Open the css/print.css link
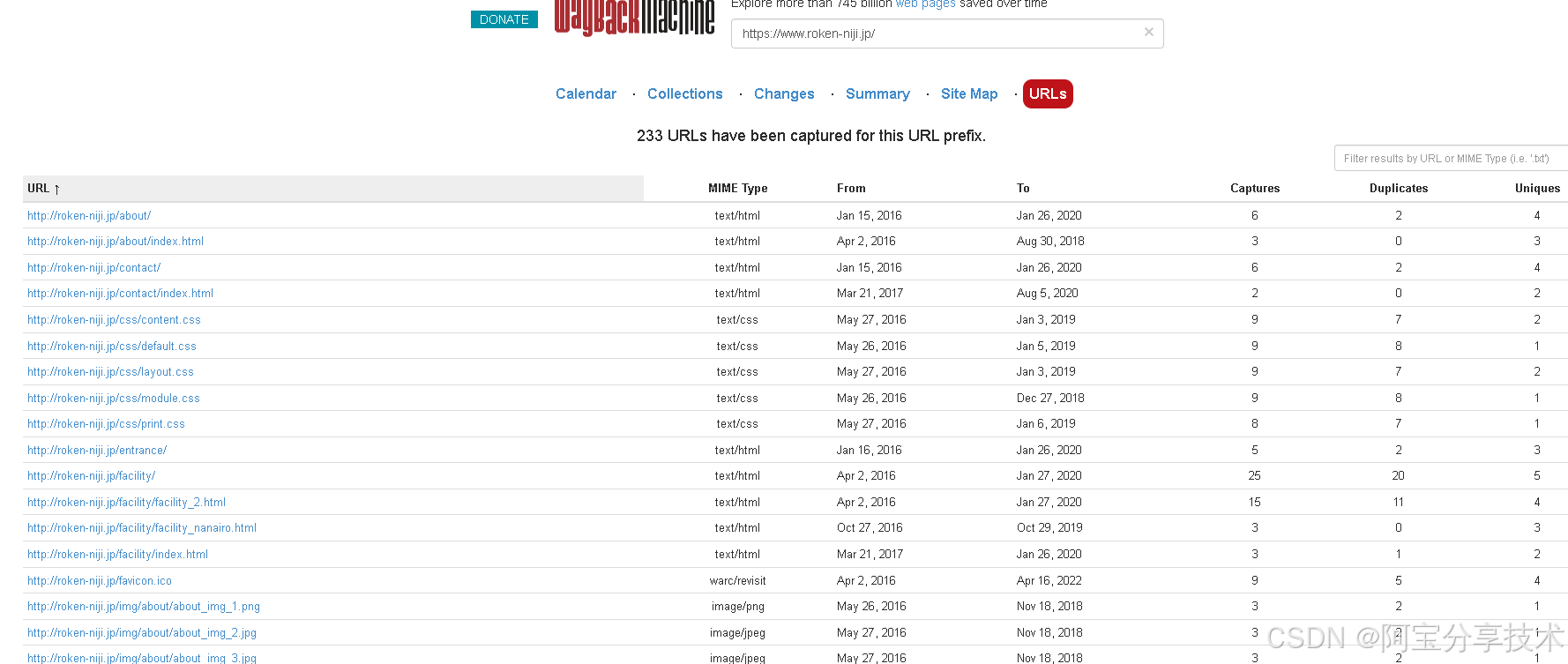Image resolution: width=1568 pixels, height=664 pixels. (106, 423)
